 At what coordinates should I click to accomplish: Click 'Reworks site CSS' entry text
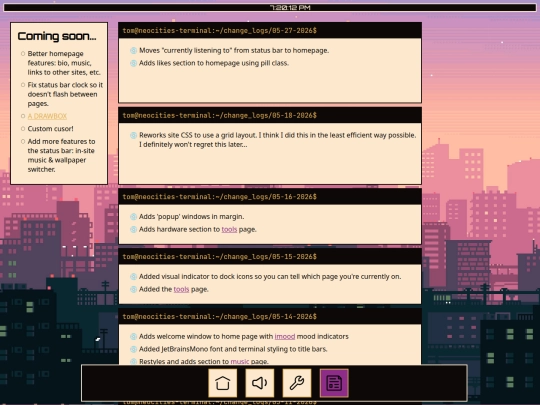pyautogui.click(x=278, y=140)
